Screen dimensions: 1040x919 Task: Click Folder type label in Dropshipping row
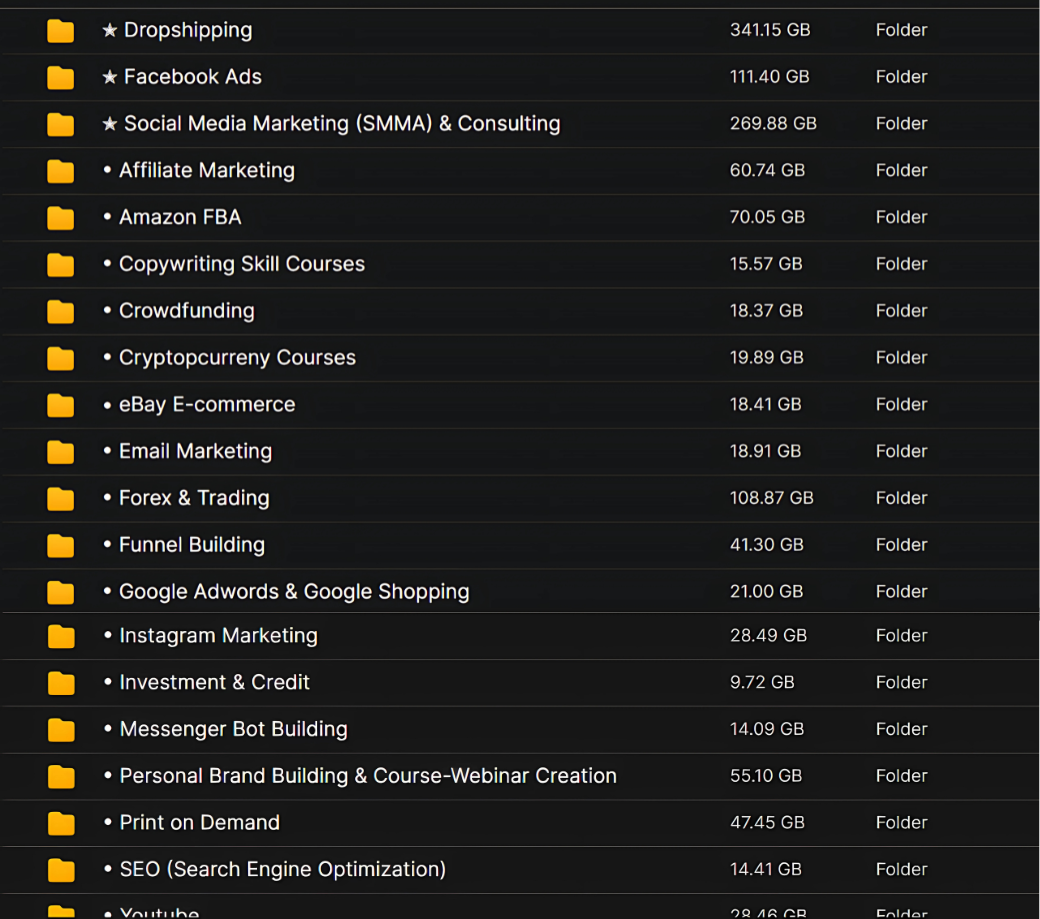click(x=901, y=30)
